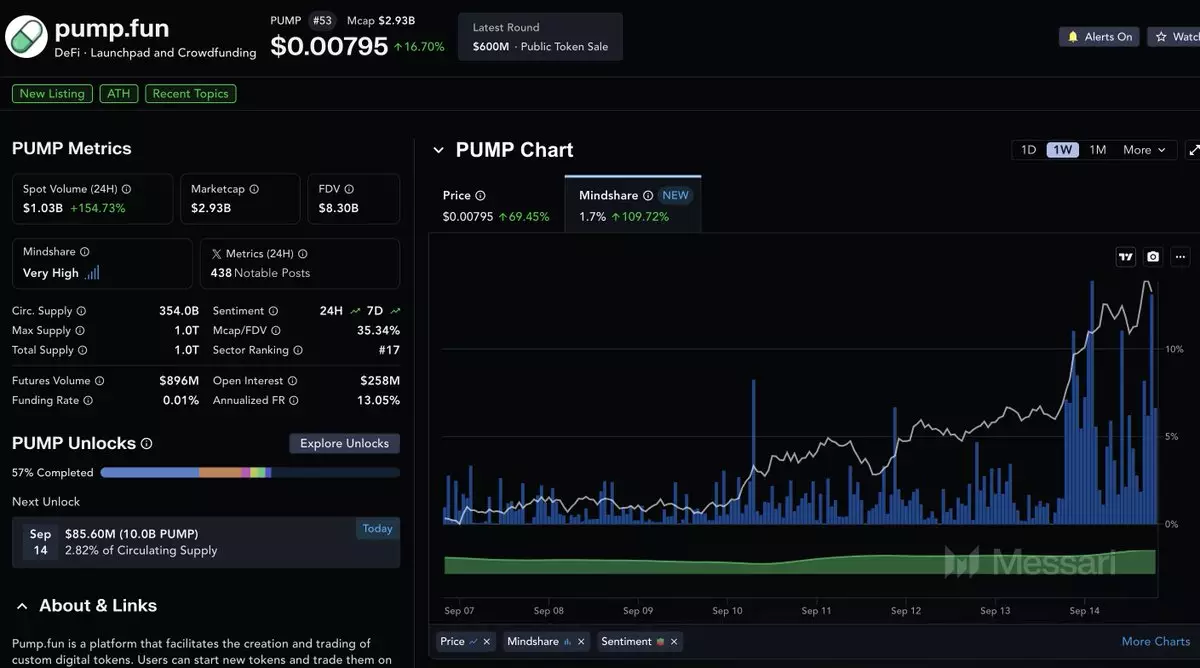Click the Sep 10 date on chart axis

tap(727, 611)
